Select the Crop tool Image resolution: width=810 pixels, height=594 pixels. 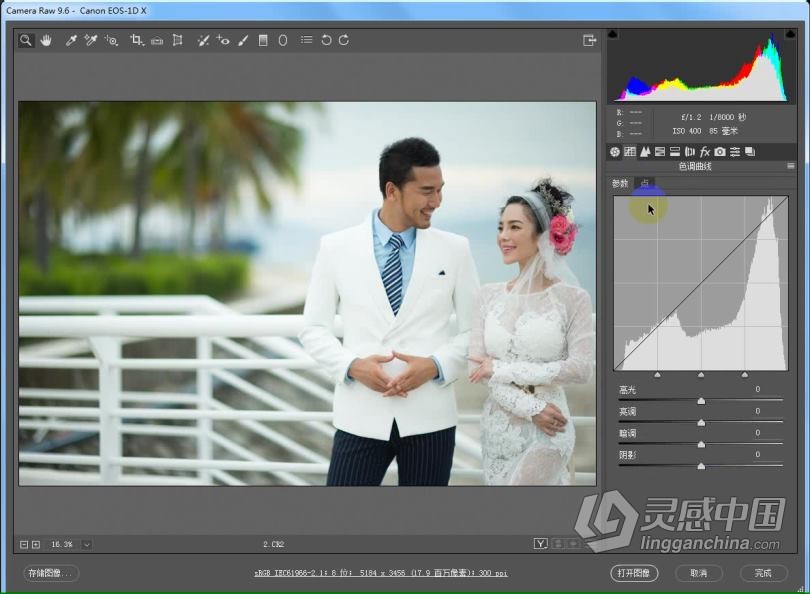tap(136, 40)
